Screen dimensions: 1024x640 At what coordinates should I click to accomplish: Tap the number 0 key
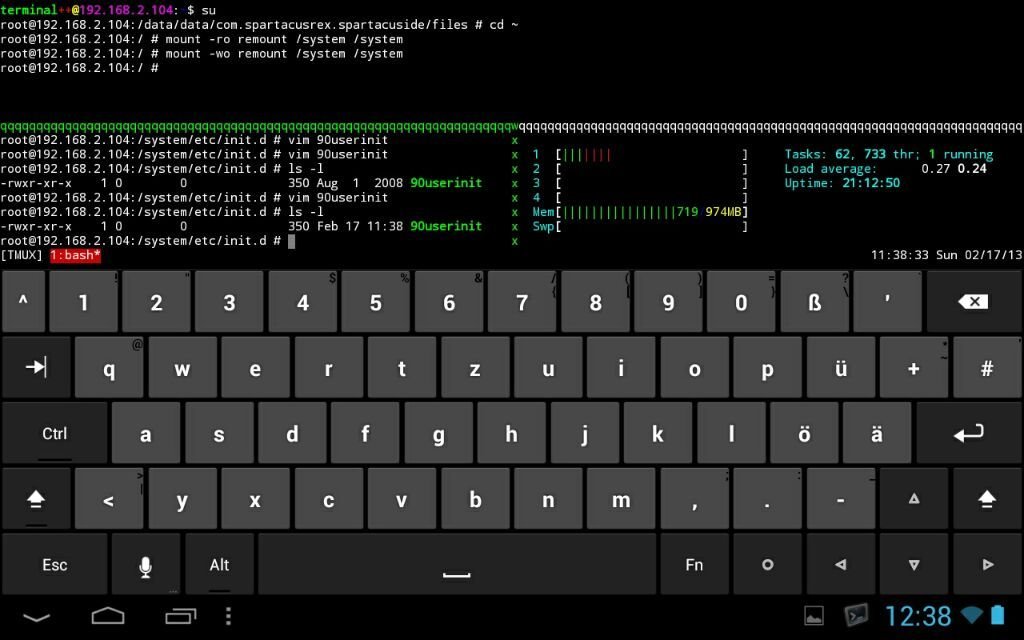741,302
